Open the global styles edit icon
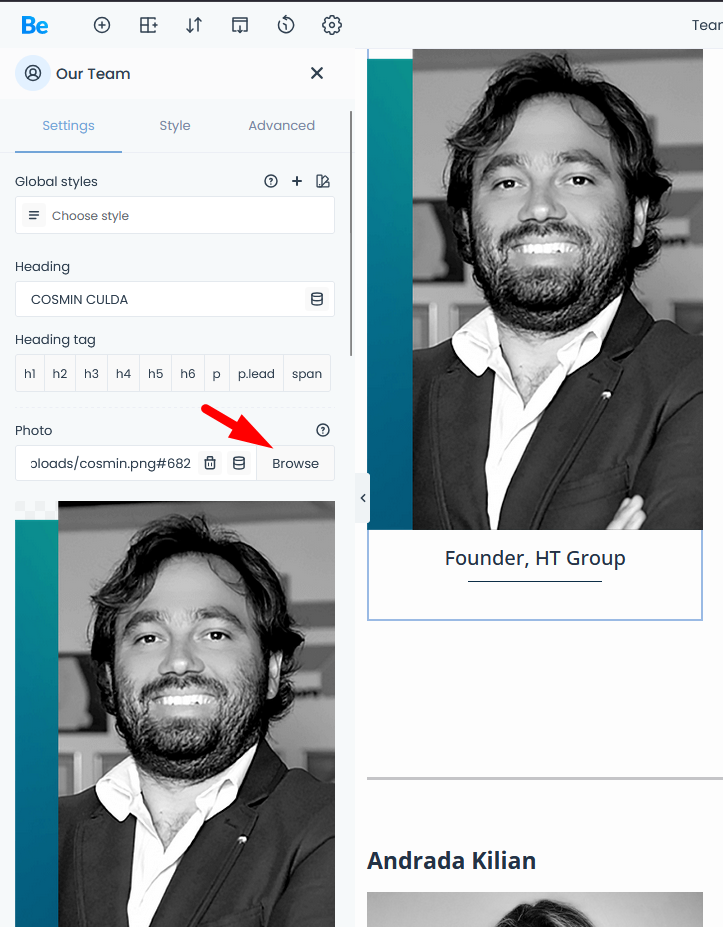The image size is (723, 927). click(x=323, y=181)
